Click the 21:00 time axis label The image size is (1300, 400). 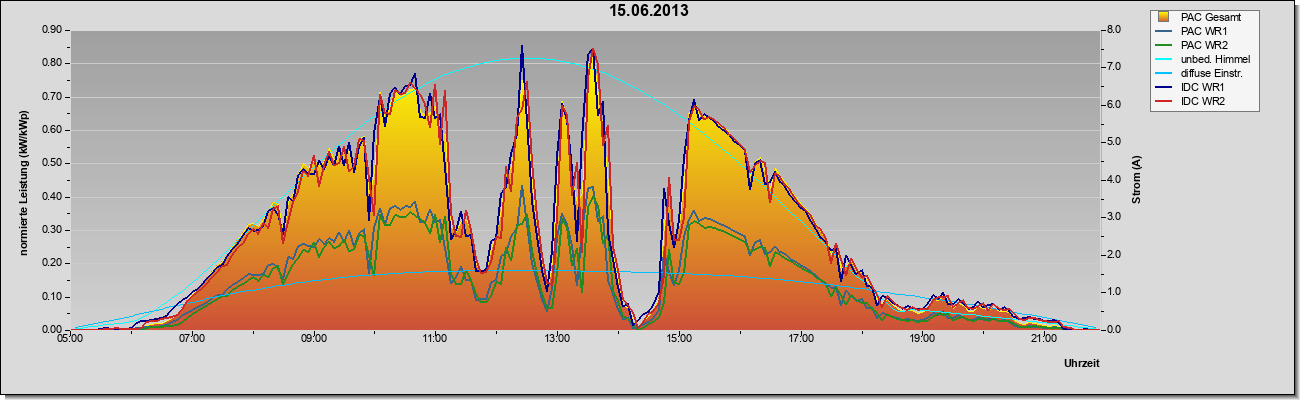click(1043, 339)
